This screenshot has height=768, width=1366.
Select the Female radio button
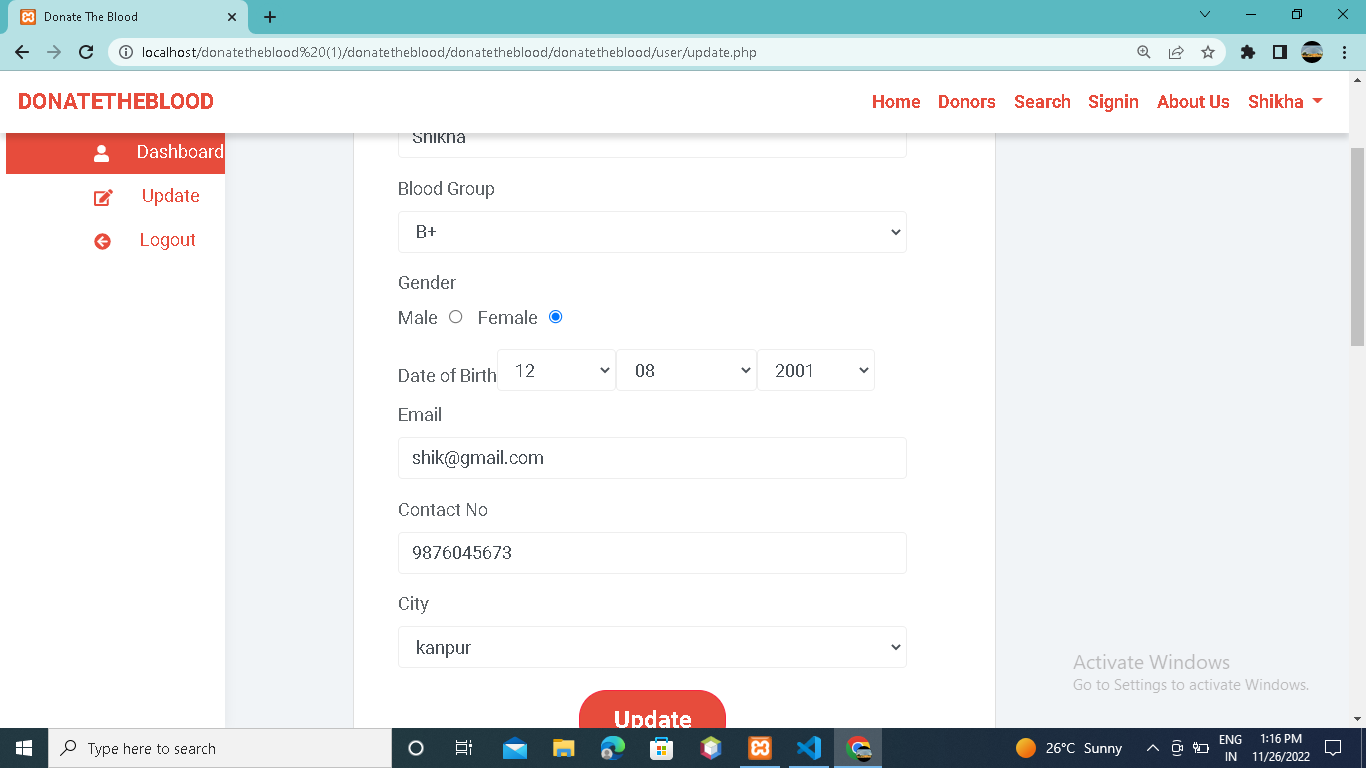tap(555, 317)
